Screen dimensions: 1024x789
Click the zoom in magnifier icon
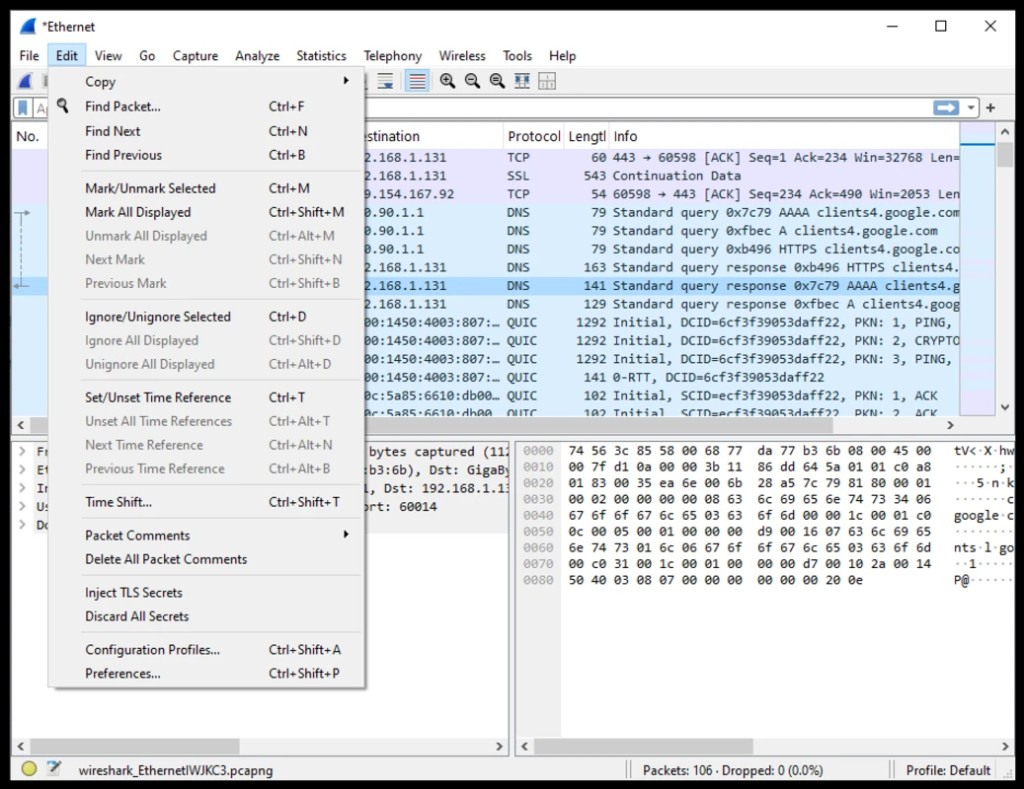point(447,81)
